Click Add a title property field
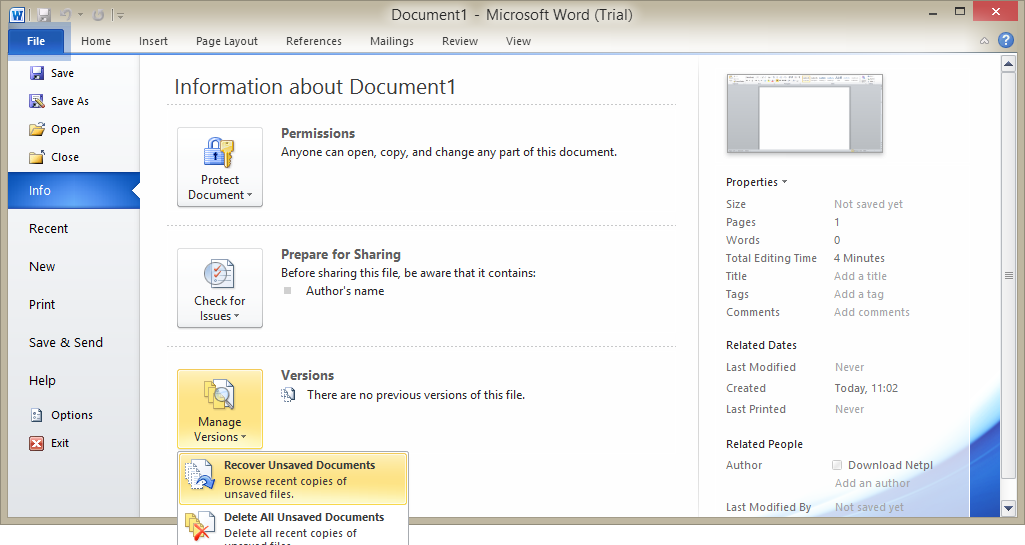Screen dimensions: 1025x545 [860, 276]
